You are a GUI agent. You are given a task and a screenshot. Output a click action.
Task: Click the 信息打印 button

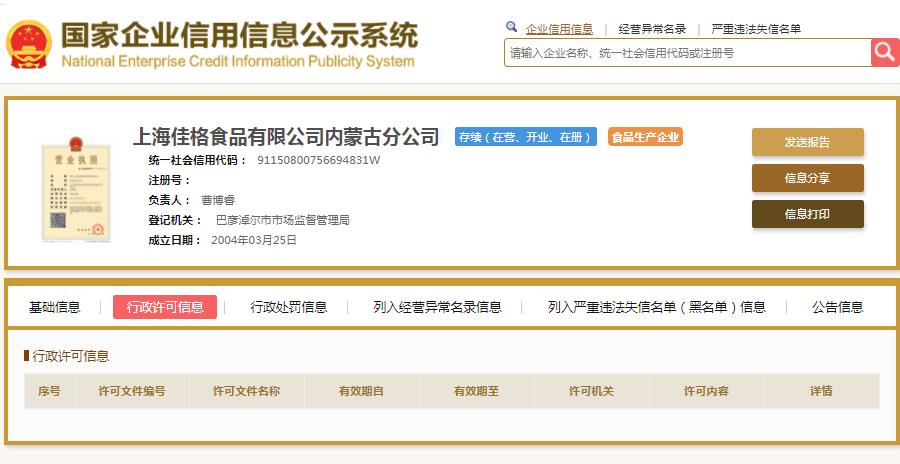(808, 214)
